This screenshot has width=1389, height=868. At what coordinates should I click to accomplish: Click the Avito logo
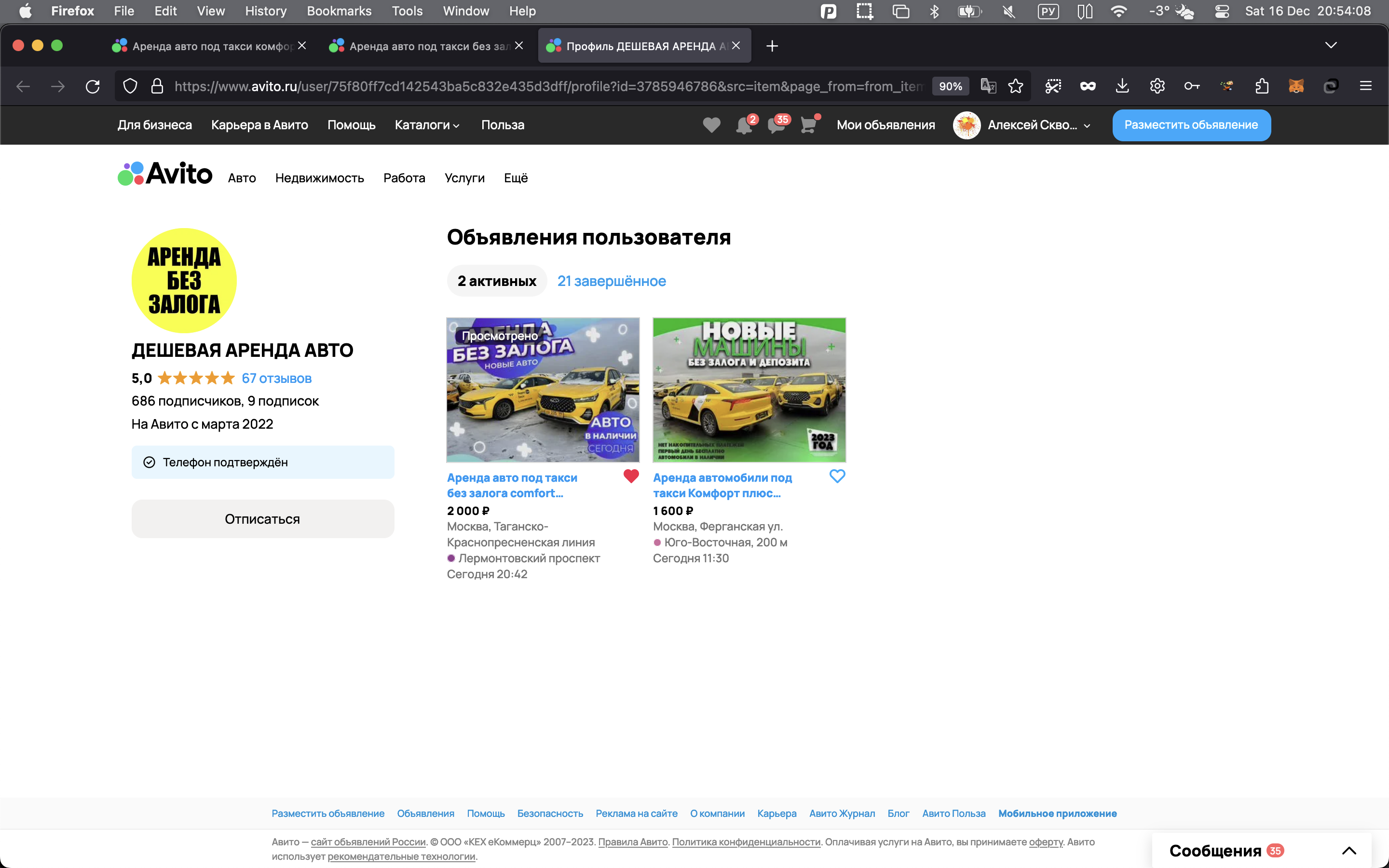tap(165, 174)
